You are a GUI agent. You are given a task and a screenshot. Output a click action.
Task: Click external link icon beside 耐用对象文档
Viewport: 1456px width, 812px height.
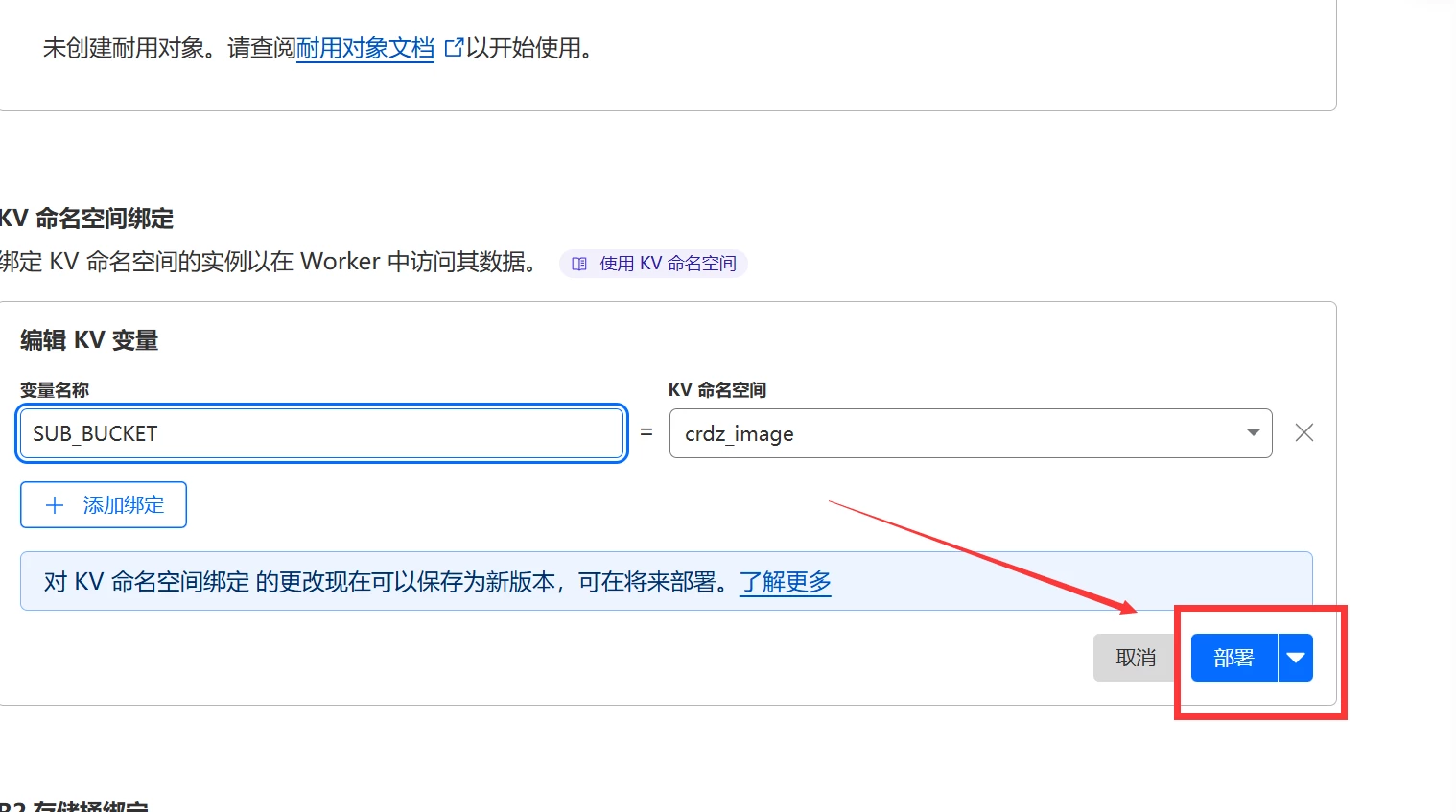(454, 47)
